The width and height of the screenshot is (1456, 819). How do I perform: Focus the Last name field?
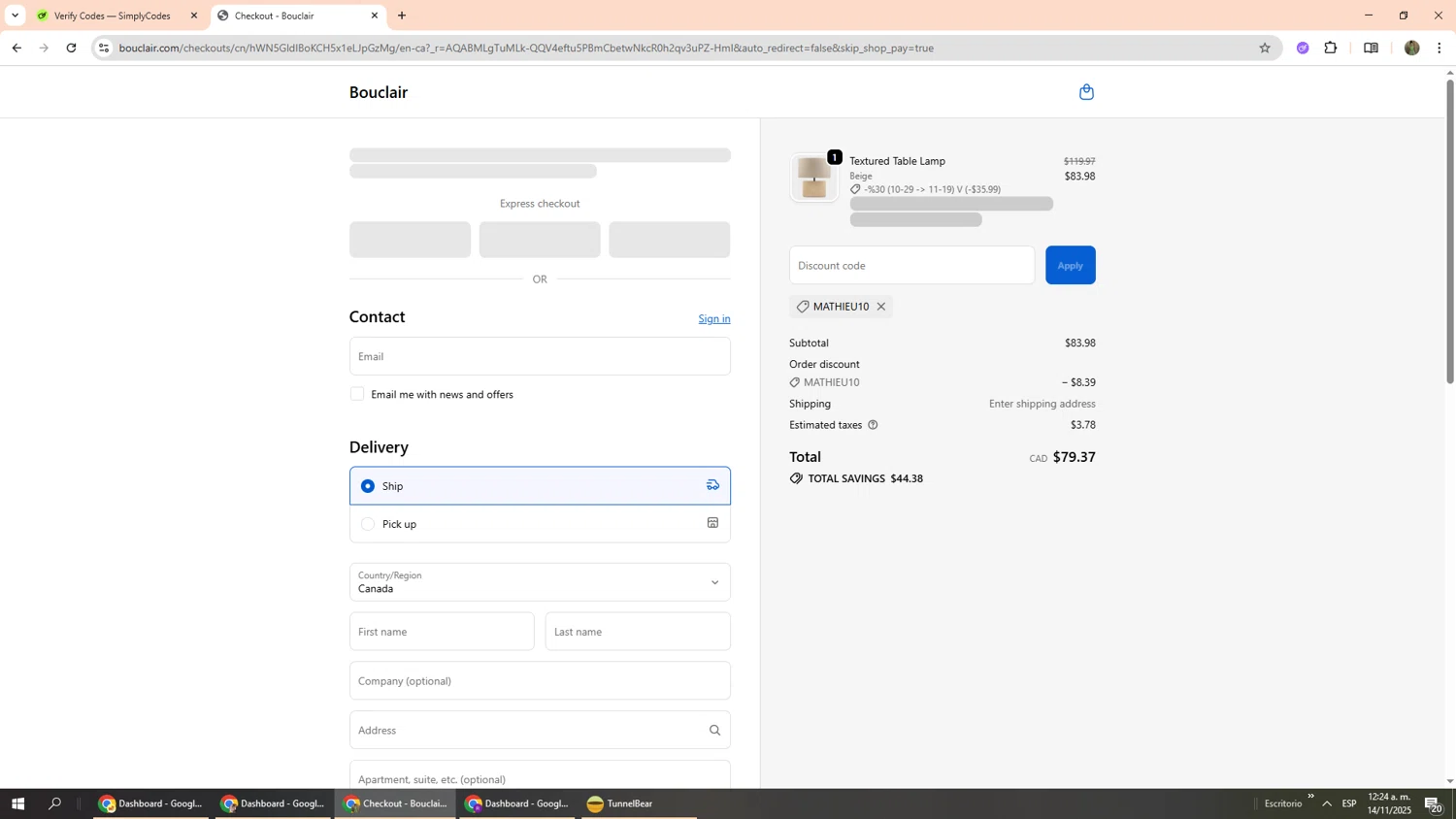[638, 632]
